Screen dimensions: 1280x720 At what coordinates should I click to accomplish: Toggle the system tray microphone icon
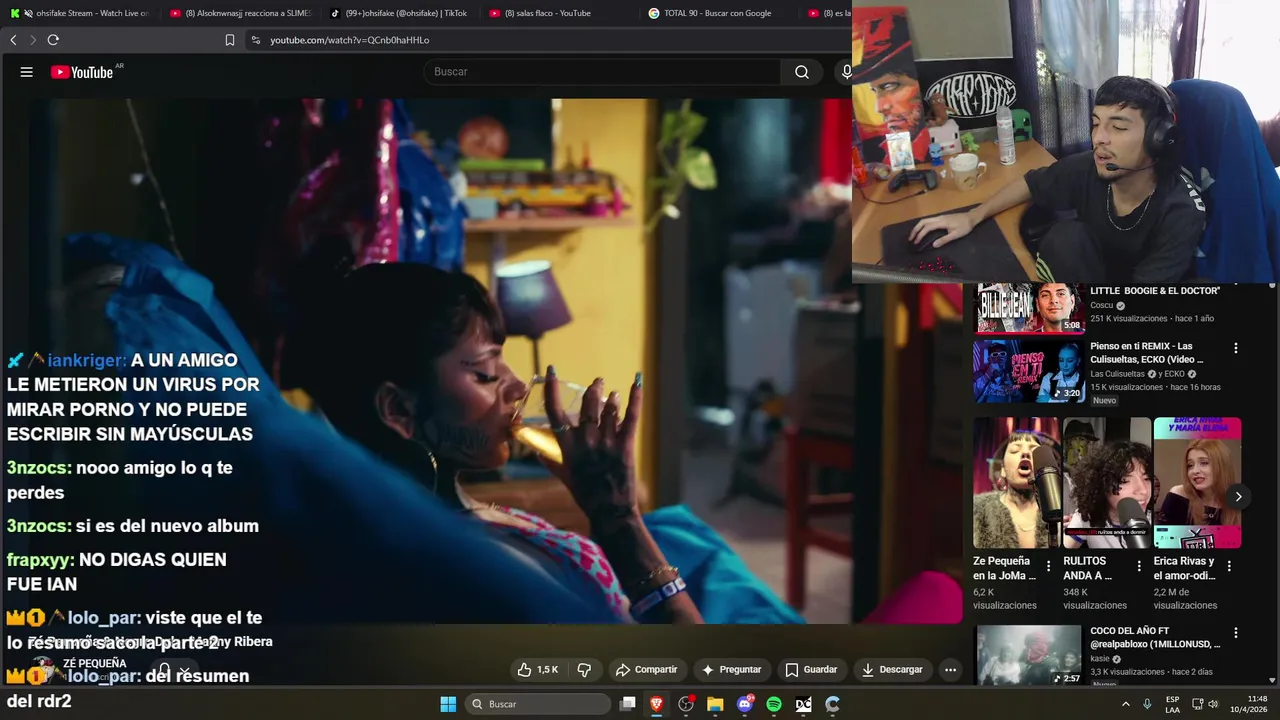[x=1147, y=704]
